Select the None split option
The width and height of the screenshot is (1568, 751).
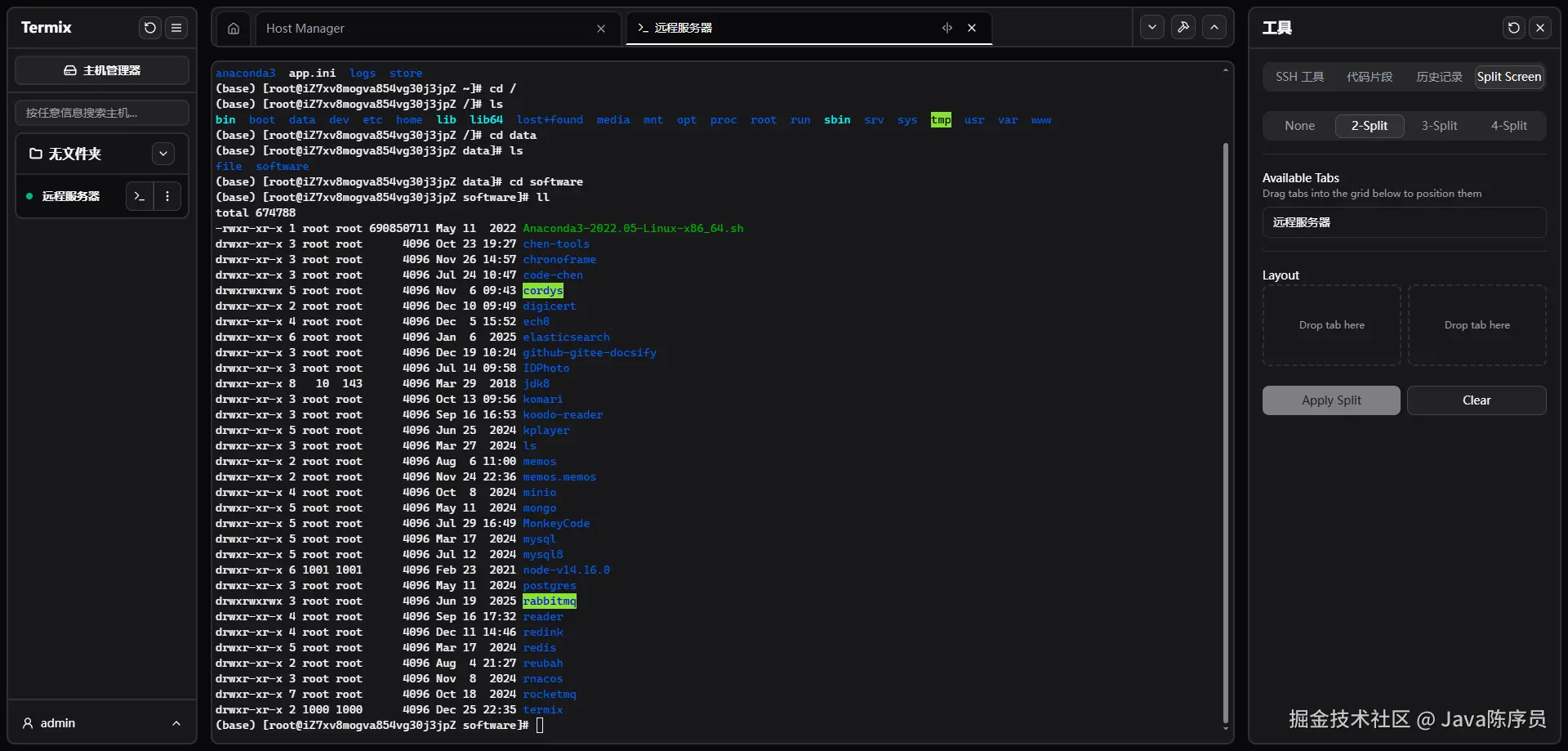click(x=1299, y=126)
